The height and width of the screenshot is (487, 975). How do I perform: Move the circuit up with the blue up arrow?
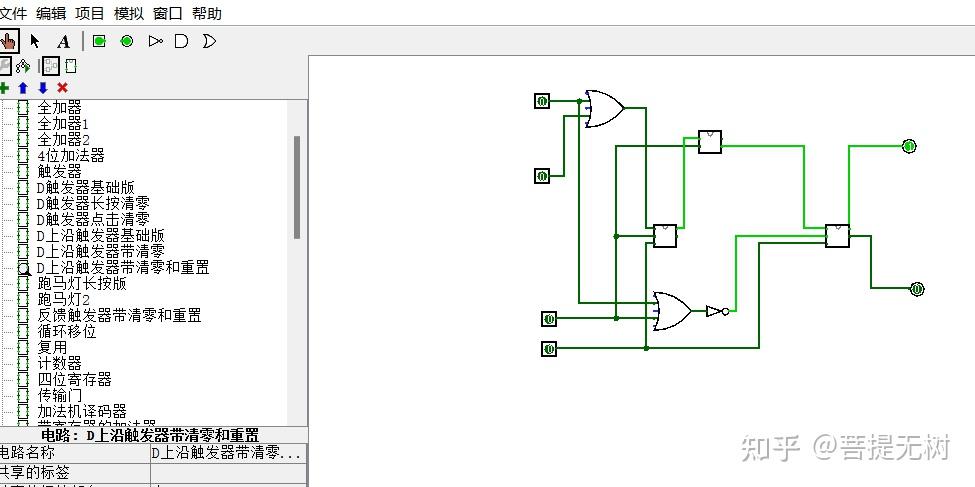tap(23, 88)
